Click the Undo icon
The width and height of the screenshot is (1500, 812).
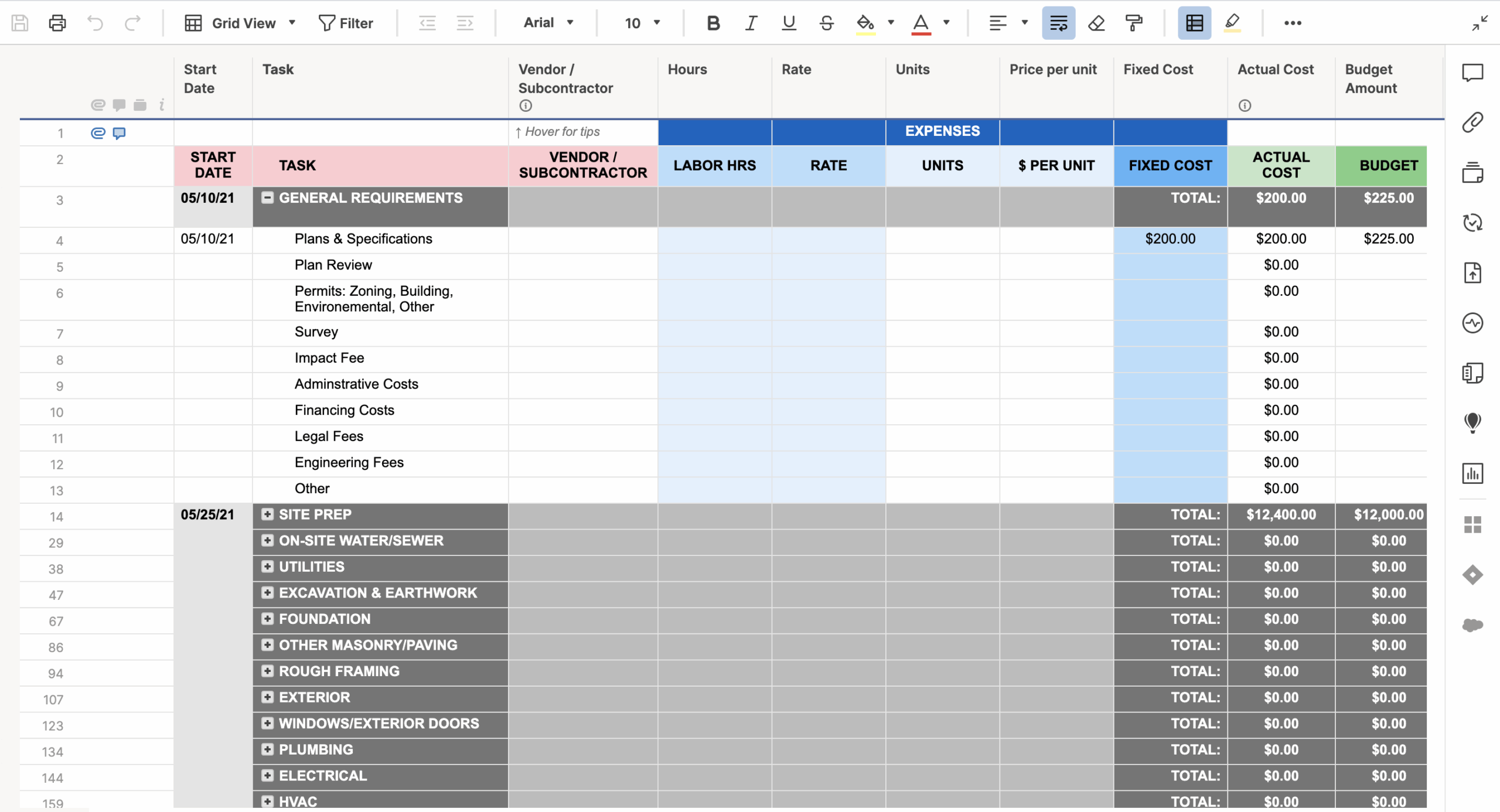click(95, 23)
